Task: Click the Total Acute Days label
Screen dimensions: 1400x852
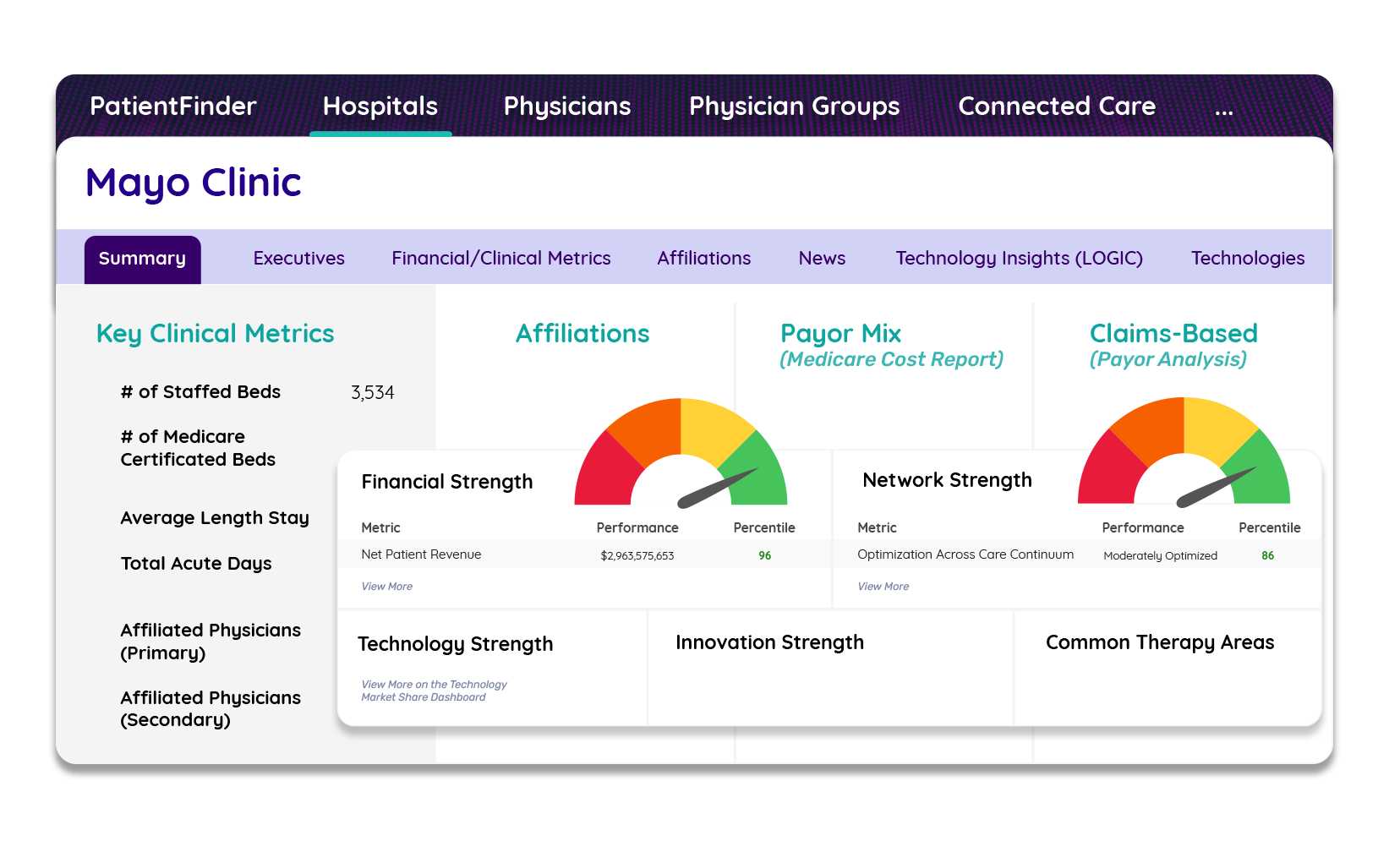Action: [196, 564]
